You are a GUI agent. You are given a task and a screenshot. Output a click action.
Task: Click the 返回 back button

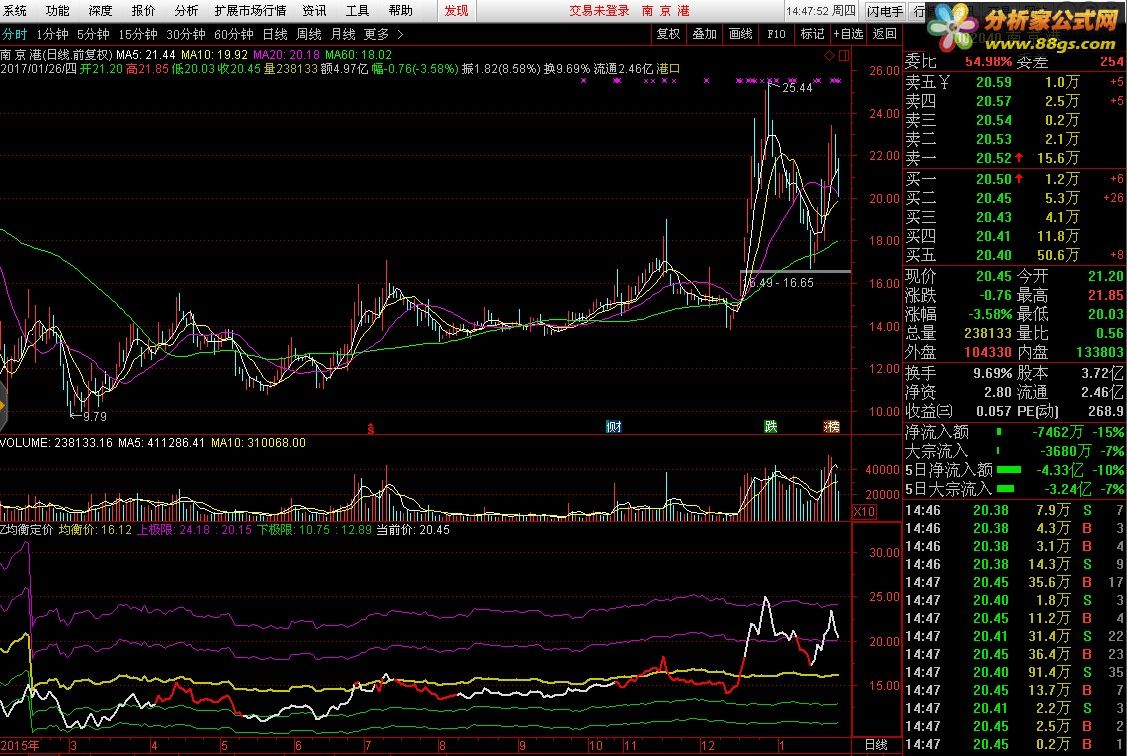click(884, 34)
